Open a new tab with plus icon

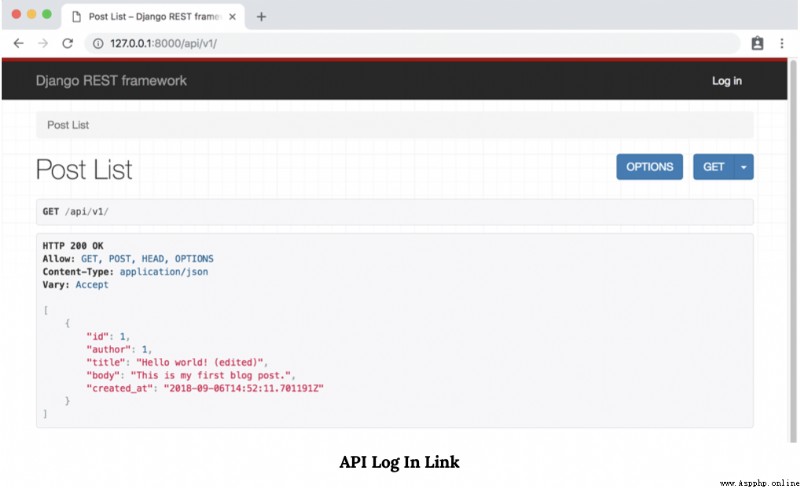point(261,17)
